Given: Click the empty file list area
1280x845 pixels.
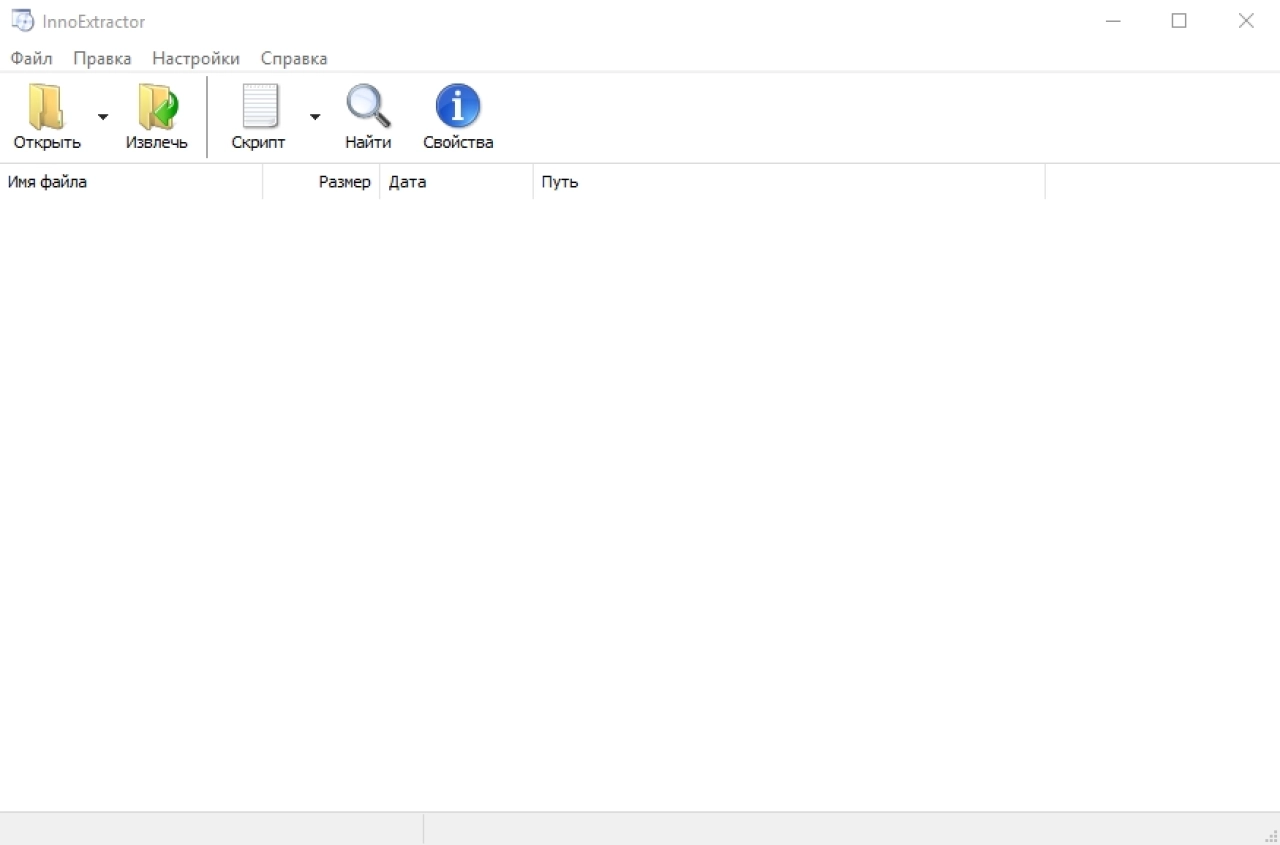Looking at the screenshot, I should tap(640, 505).
